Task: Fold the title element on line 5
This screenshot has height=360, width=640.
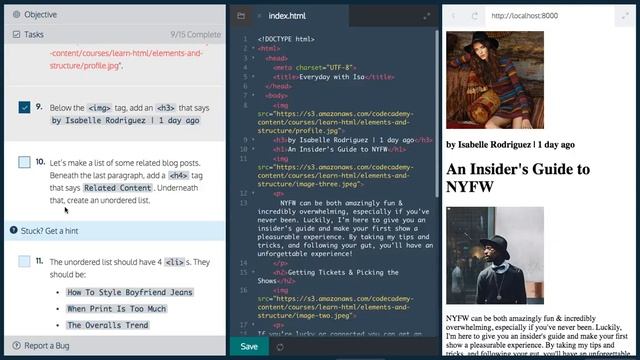Action: tap(253, 76)
